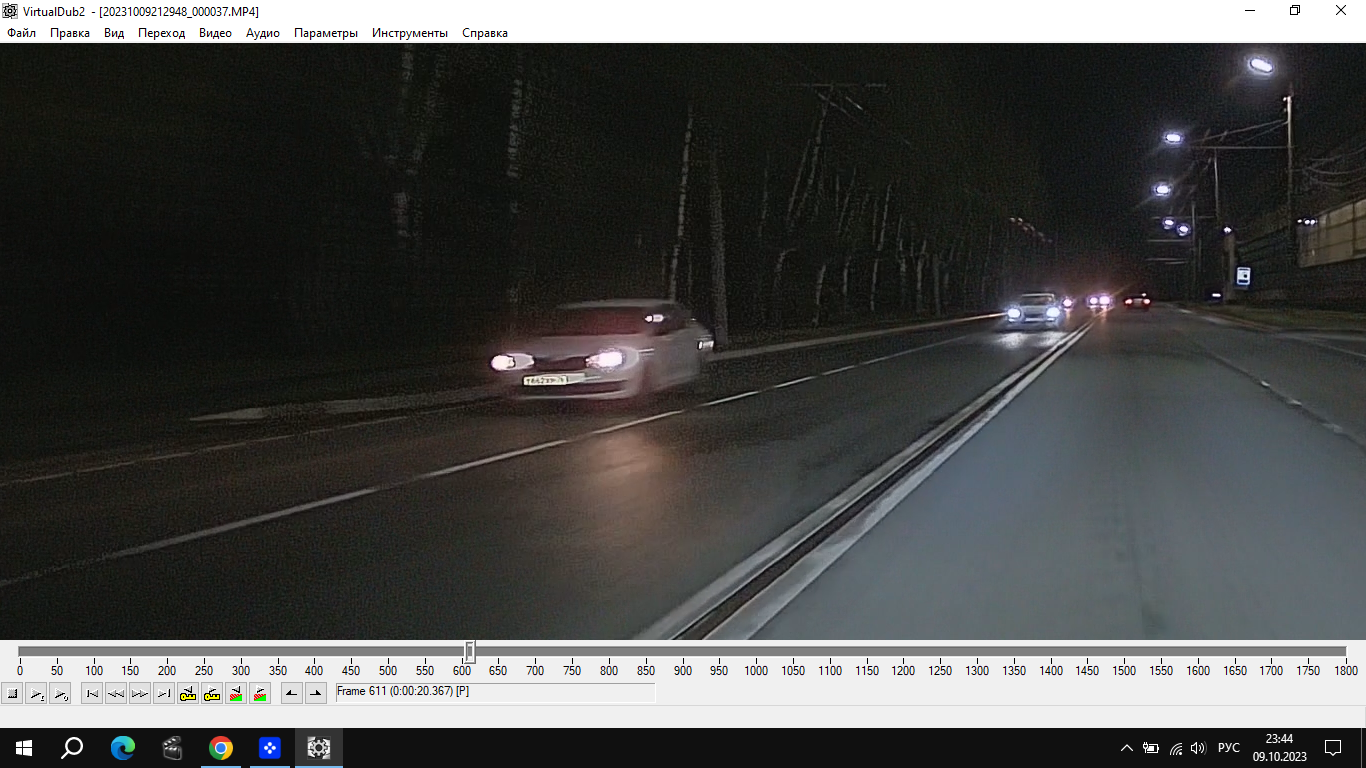Click the timeline slider handle
The width and height of the screenshot is (1366, 768).
point(469,652)
